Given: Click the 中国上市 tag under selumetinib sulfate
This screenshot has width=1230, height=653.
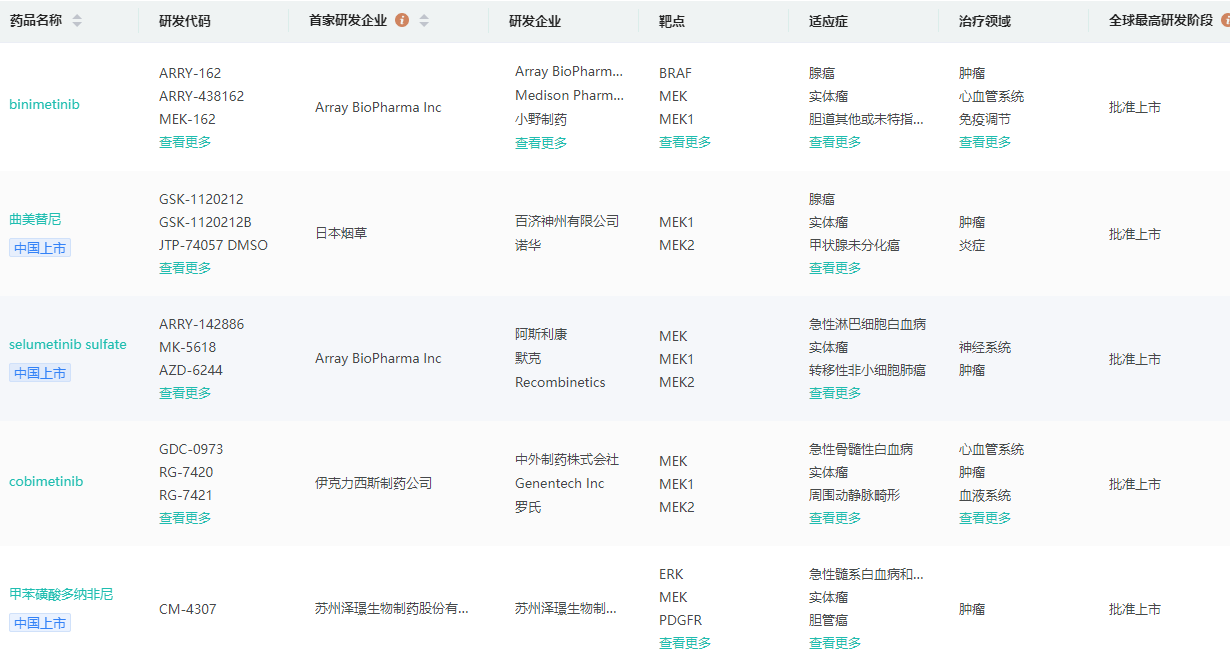Looking at the screenshot, I should point(40,373).
